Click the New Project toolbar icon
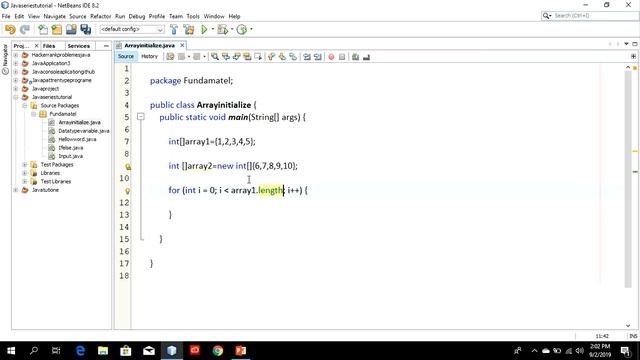This screenshot has width=640, height=360. tap(57, 29)
